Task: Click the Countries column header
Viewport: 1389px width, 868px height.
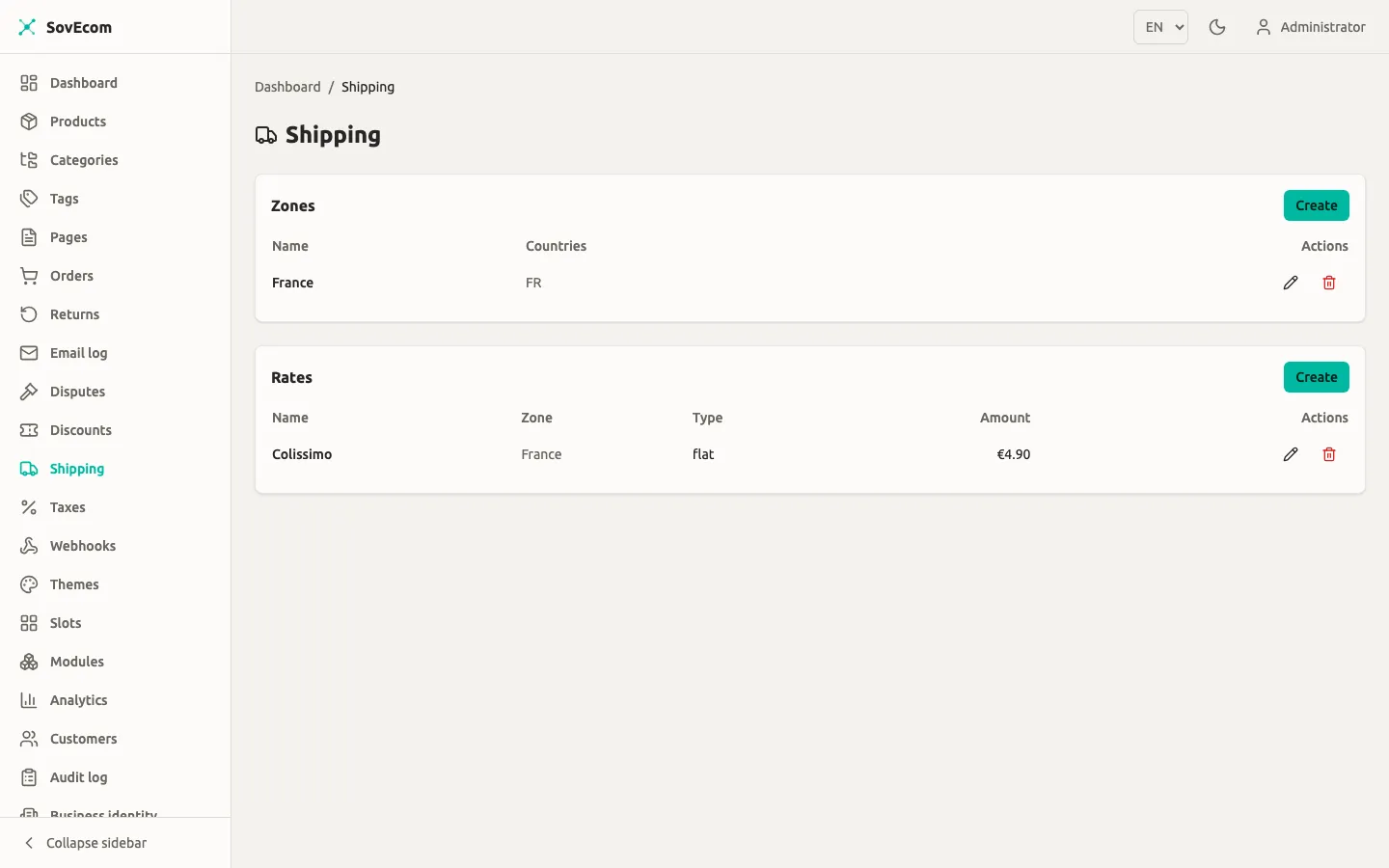Action: coord(556,246)
